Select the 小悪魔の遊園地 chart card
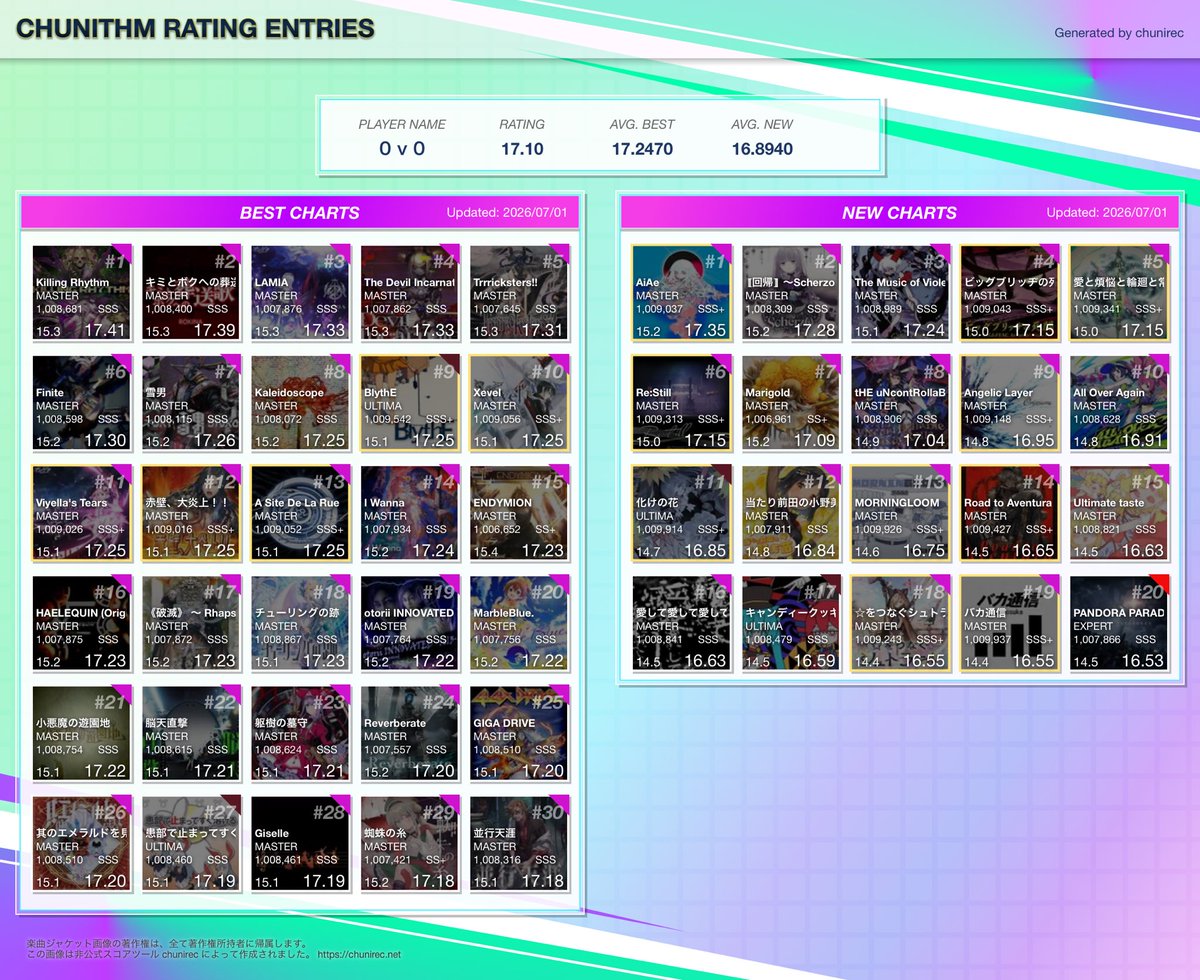1200x980 pixels. (81, 732)
